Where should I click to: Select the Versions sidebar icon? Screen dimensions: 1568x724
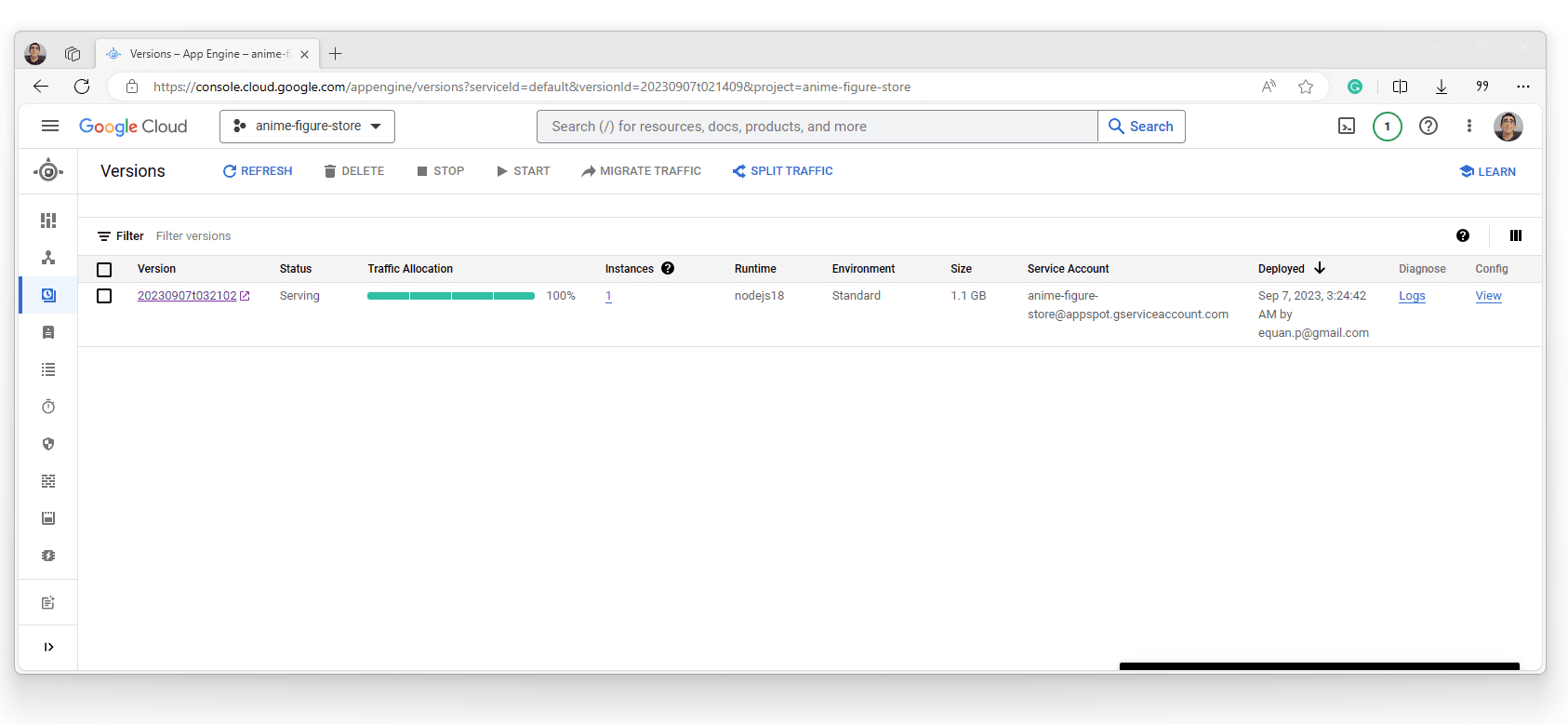click(x=48, y=295)
